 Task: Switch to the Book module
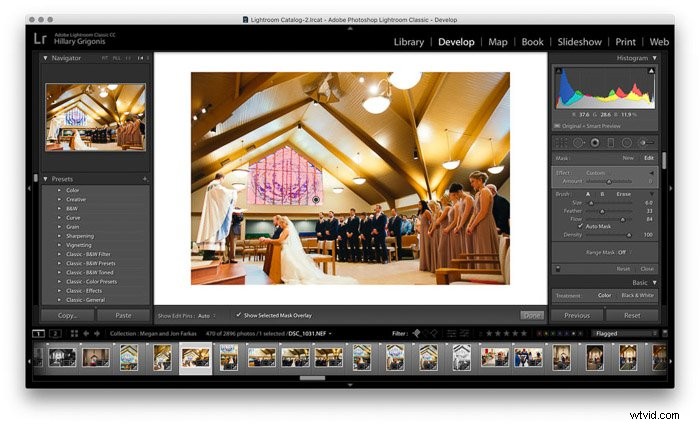click(x=532, y=42)
